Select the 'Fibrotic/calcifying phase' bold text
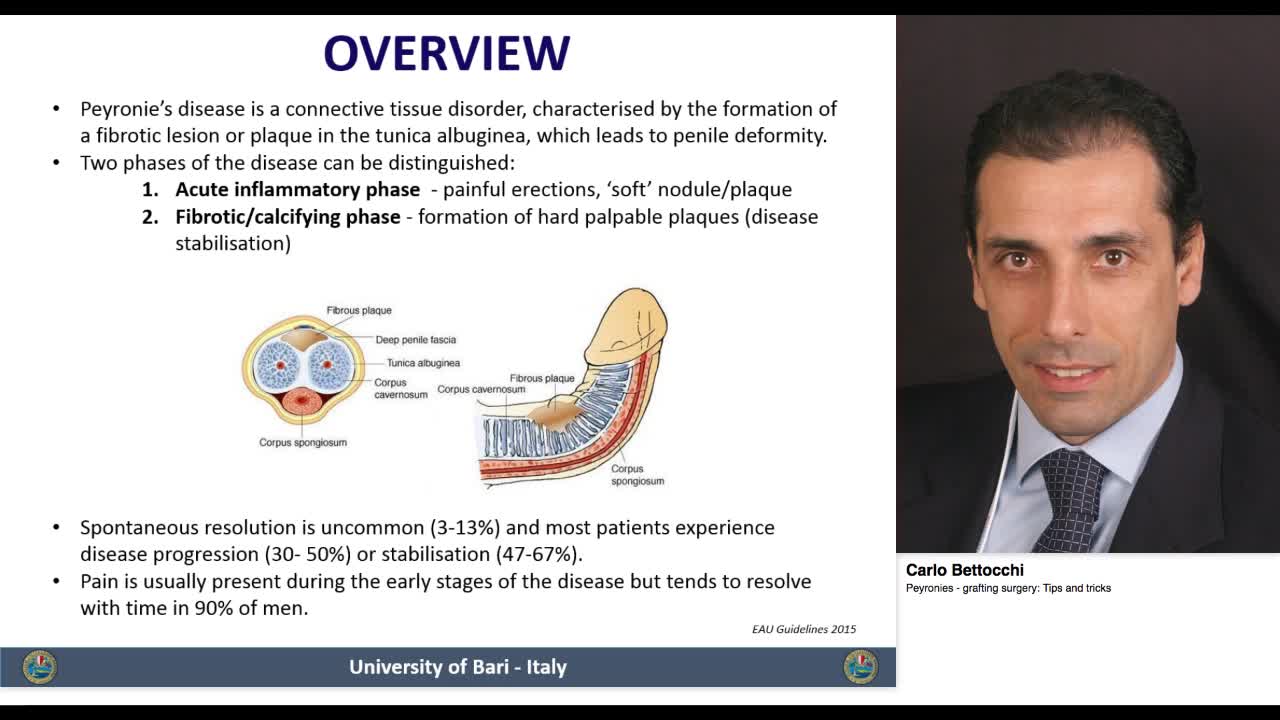Viewport: 1280px width, 720px height. click(288, 217)
